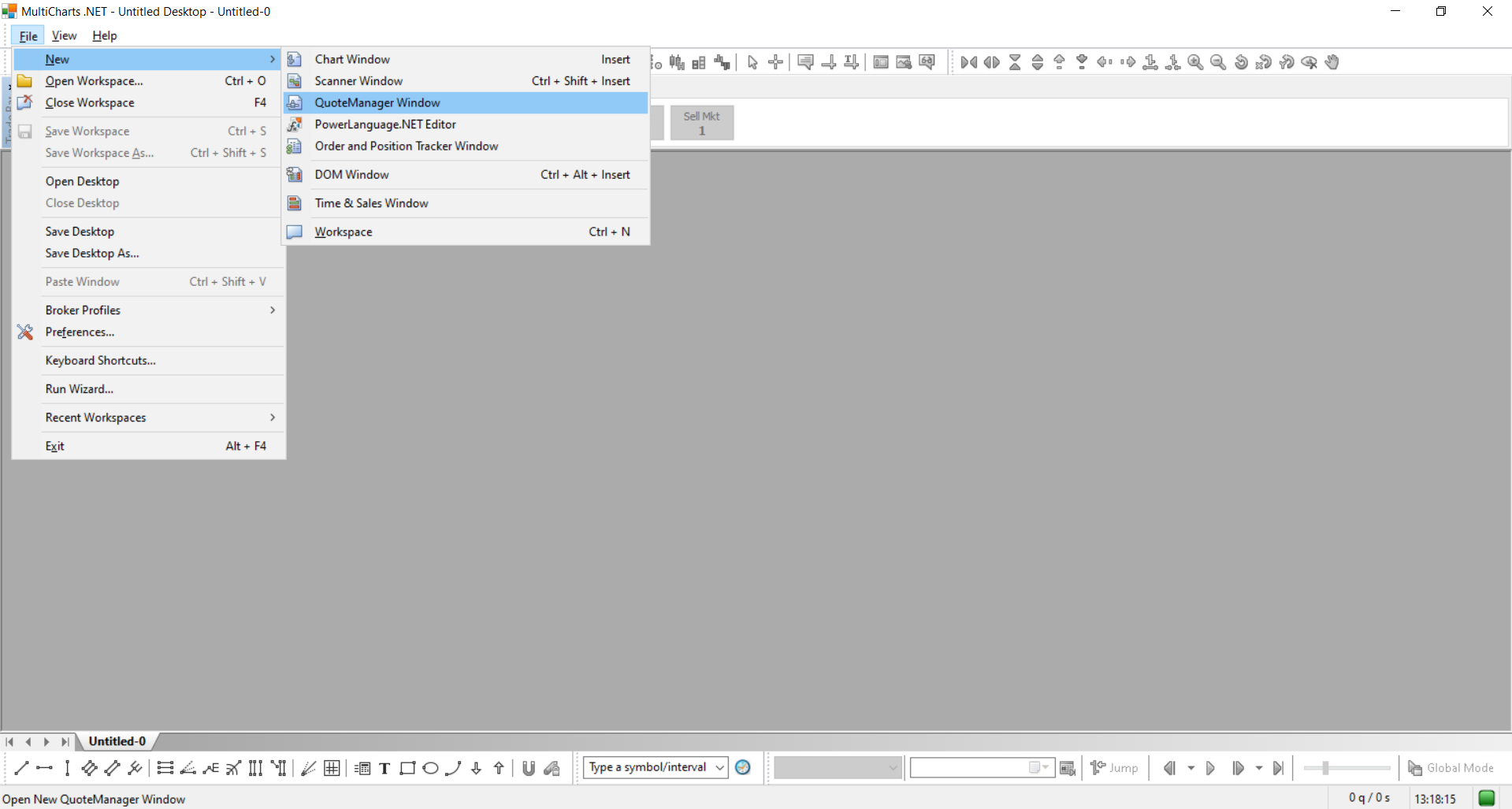Click the hourglass vertical compress icon
This screenshot has height=809, width=1512.
point(1015,62)
